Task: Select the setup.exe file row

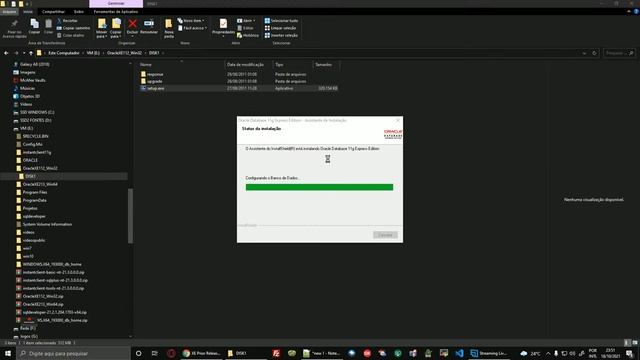Action: pyautogui.click(x=239, y=88)
